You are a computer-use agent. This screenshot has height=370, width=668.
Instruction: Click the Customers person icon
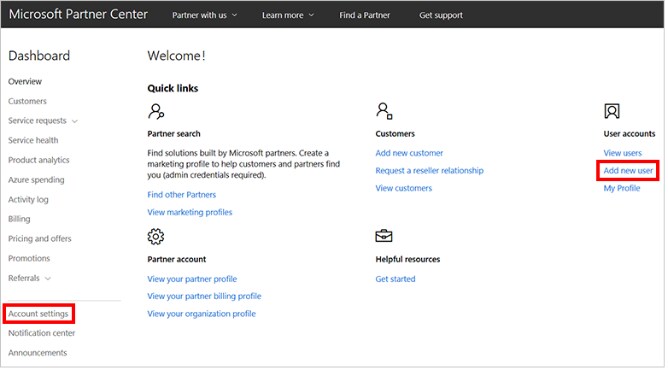pos(384,111)
